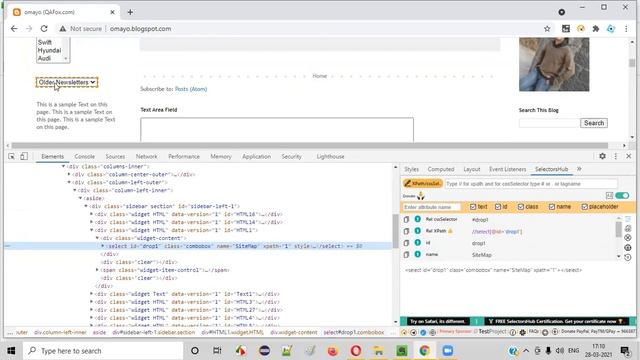Switch to the Console tab
Image resolution: width=640 pixels, height=360 pixels.
tap(84, 156)
